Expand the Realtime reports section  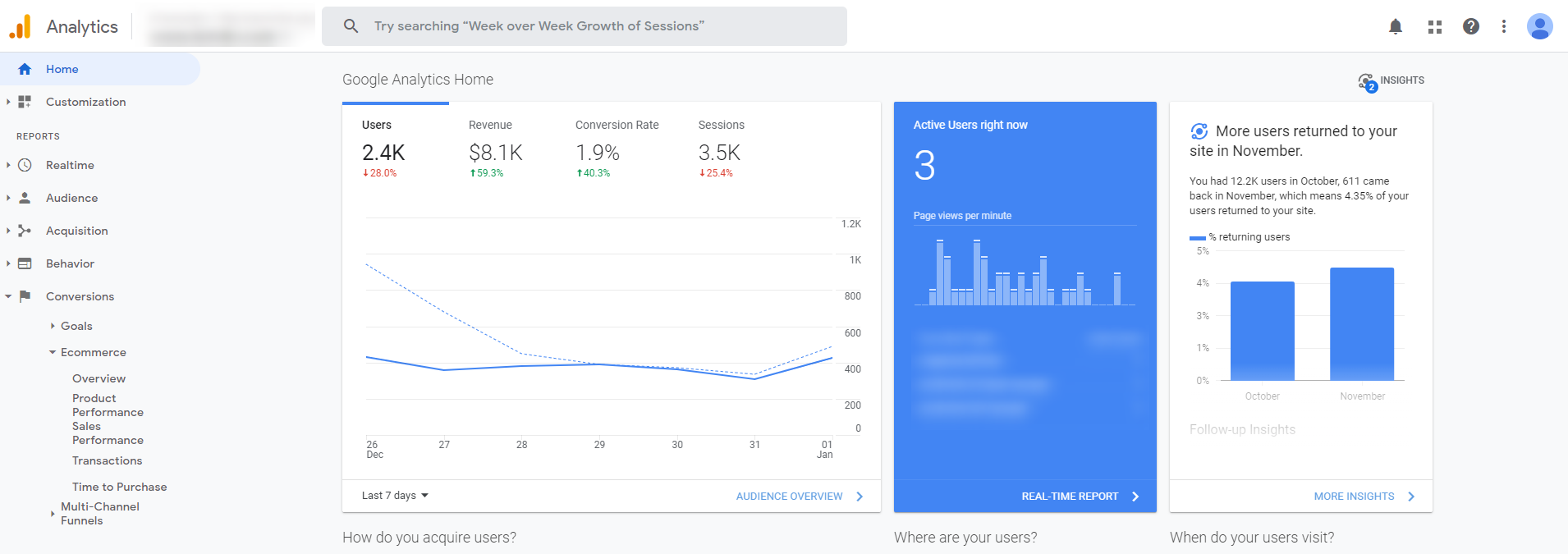click(x=8, y=165)
